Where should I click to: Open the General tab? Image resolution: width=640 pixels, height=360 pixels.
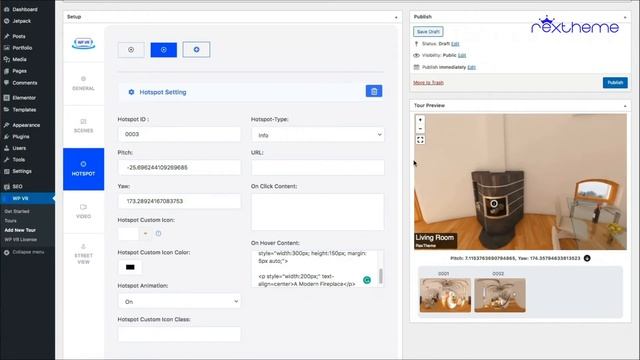tap(84, 84)
